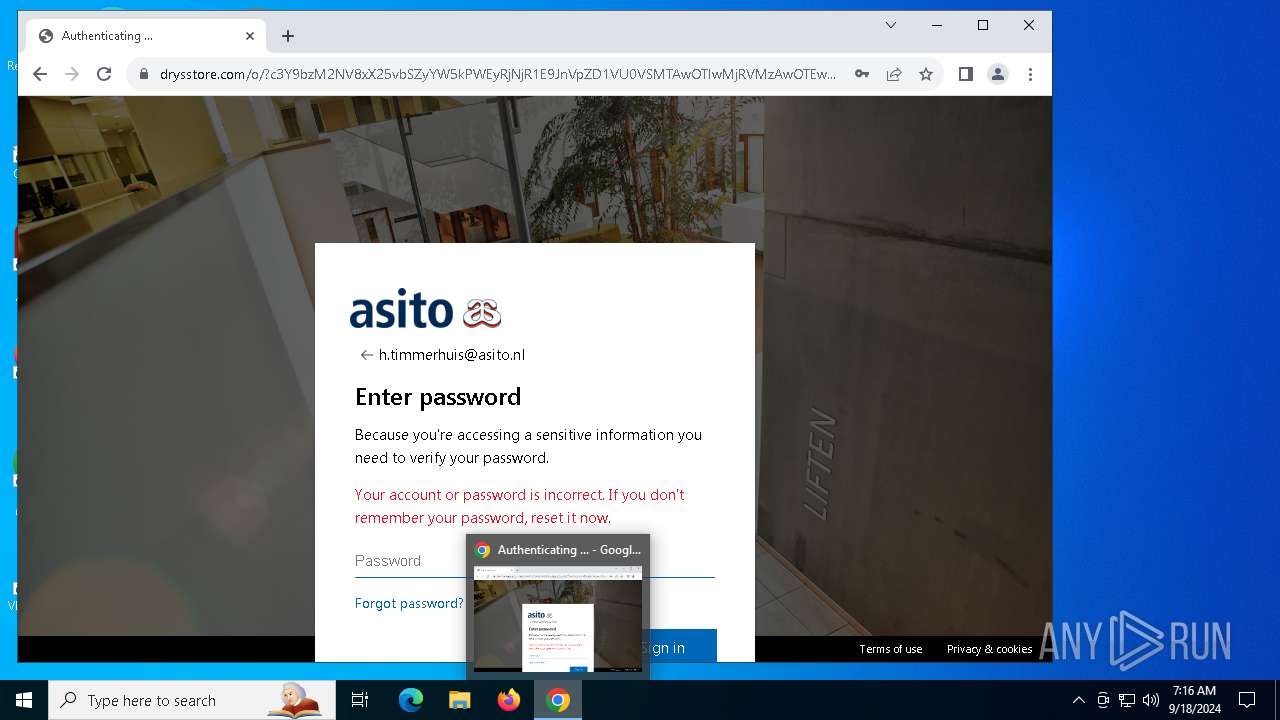Click the asito logo

click(x=425, y=309)
